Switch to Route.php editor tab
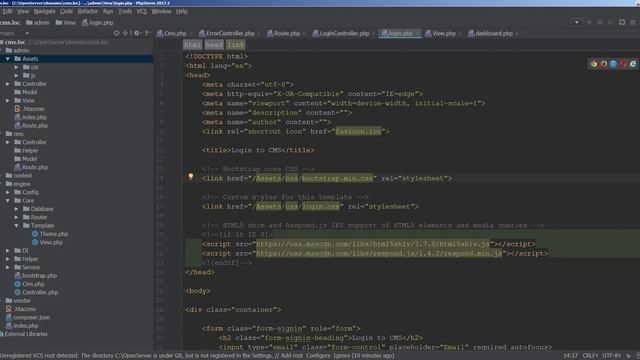Viewport: 640px width, 360px height. click(x=287, y=33)
